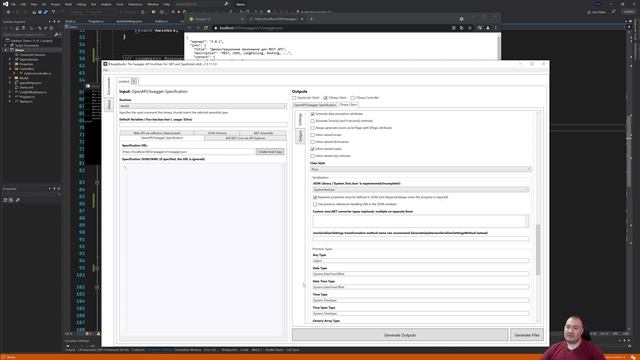This screenshot has width=640, height=360.
Task: Open the Runtime dropdown in NSwagStudio
Action: click(x=203, y=106)
